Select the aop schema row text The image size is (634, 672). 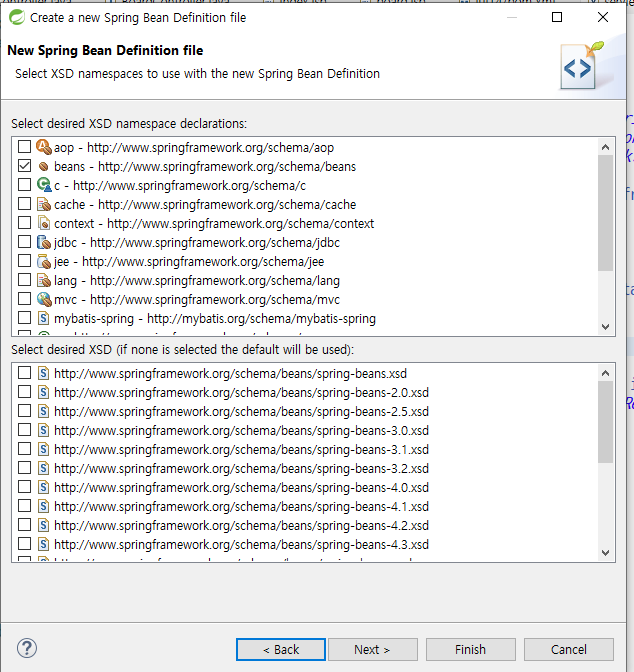pyautogui.click(x=194, y=147)
